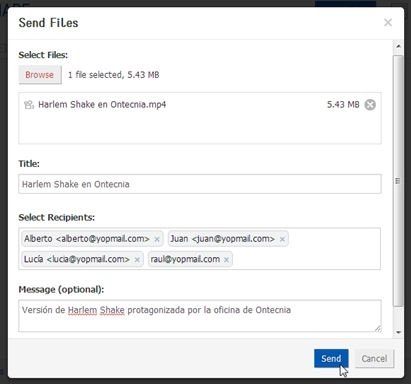411x384 pixels.
Task: Click the '1 file selected, 5.43 MB' summary text
Action: coord(113,75)
